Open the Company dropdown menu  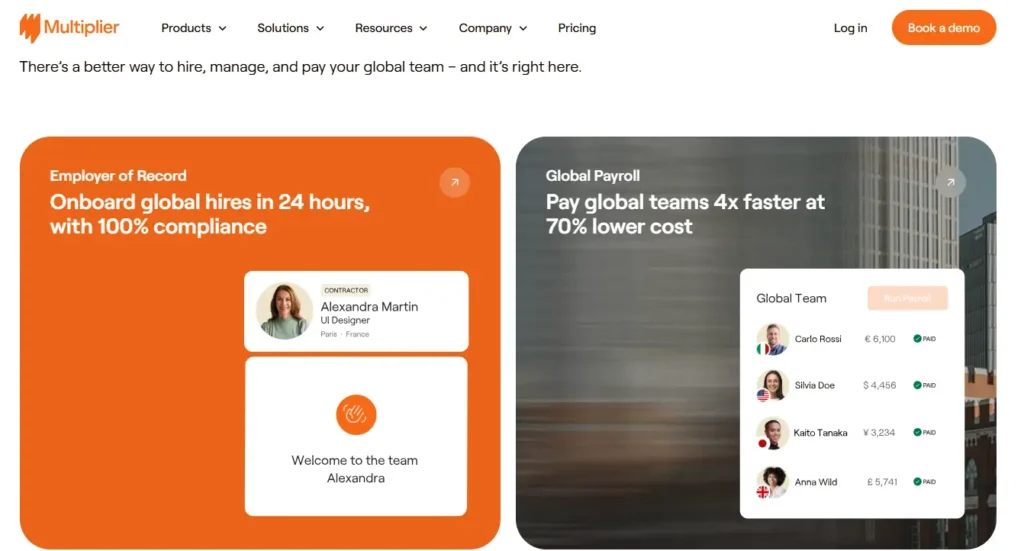coord(493,28)
